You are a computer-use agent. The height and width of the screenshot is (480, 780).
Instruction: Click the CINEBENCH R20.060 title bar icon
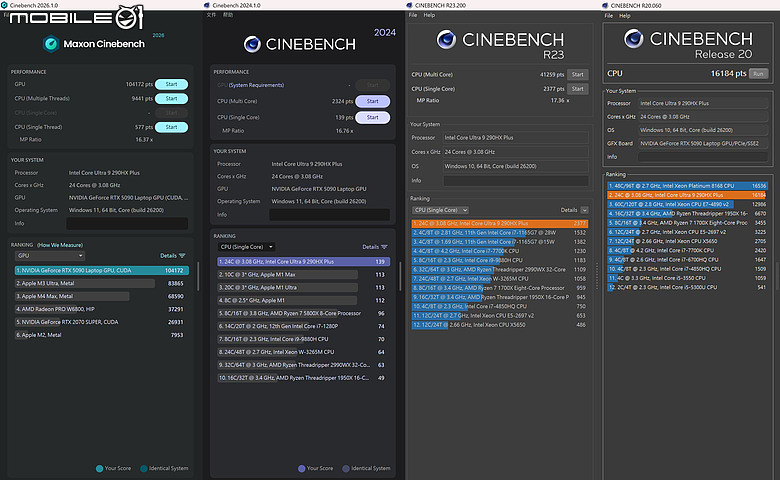point(605,5)
